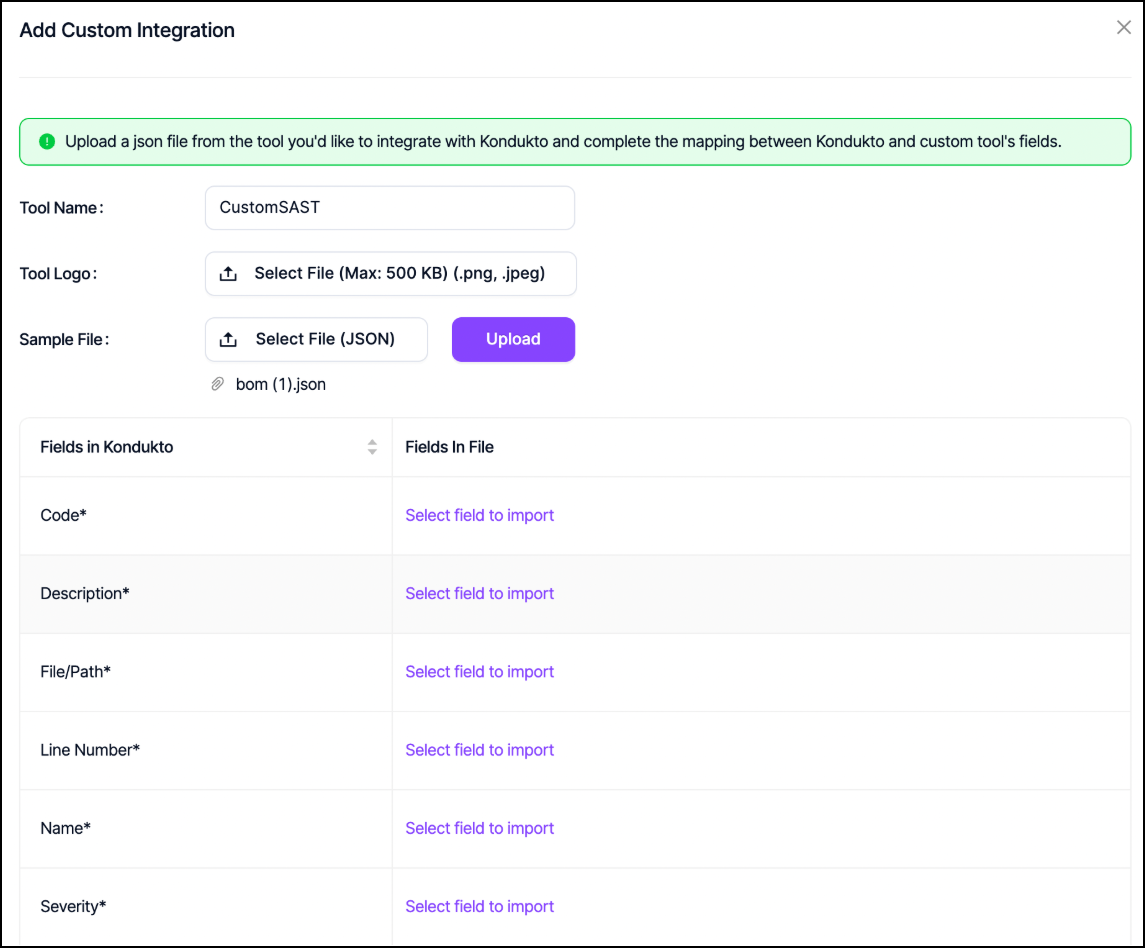Screen dimensions: 1145x948
Task: Choose Select File (JSON) for sample file
Action: click(x=325, y=340)
